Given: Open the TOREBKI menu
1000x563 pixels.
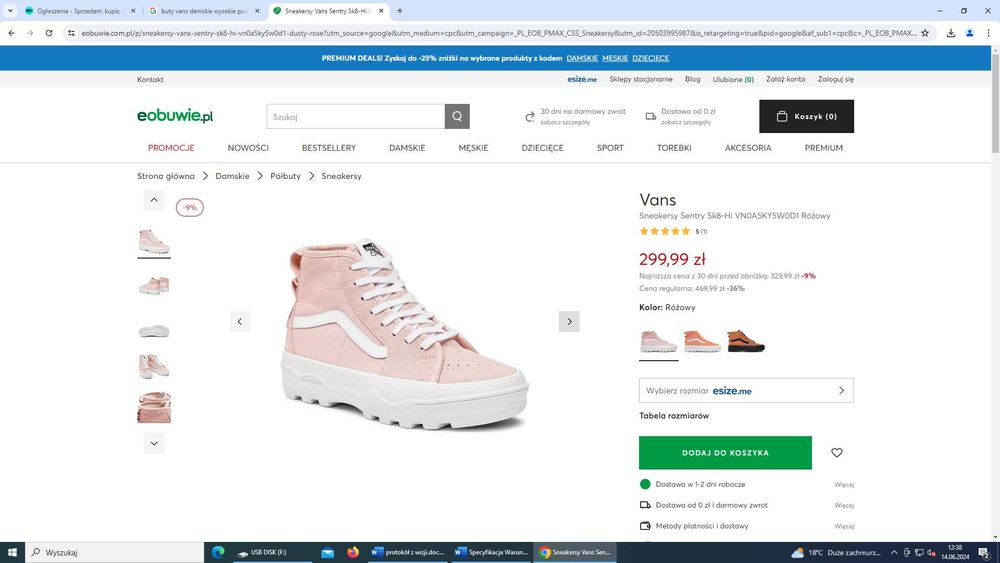Looking at the screenshot, I should click(x=674, y=147).
